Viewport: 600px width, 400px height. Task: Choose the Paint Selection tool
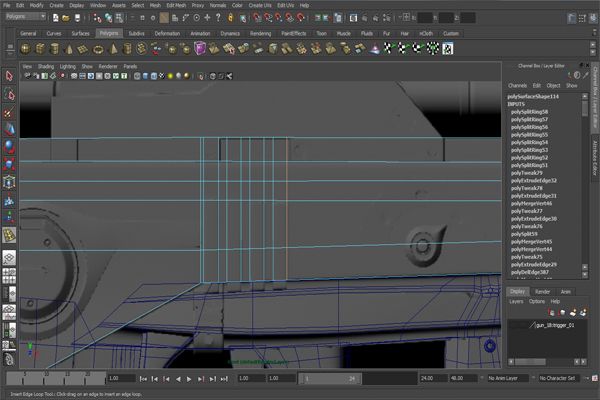[x=9, y=112]
